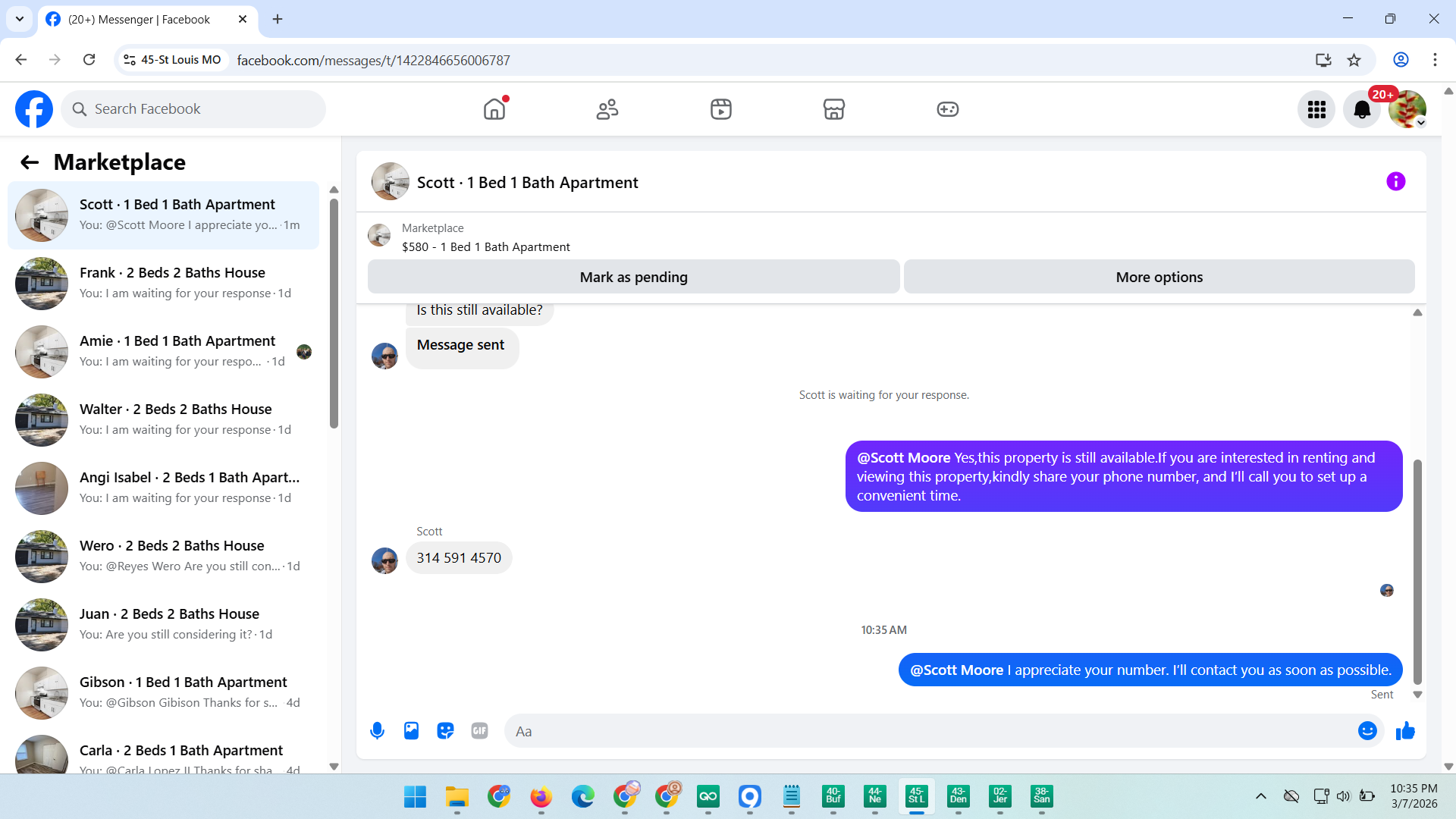Reload the page

coord(89,60)
